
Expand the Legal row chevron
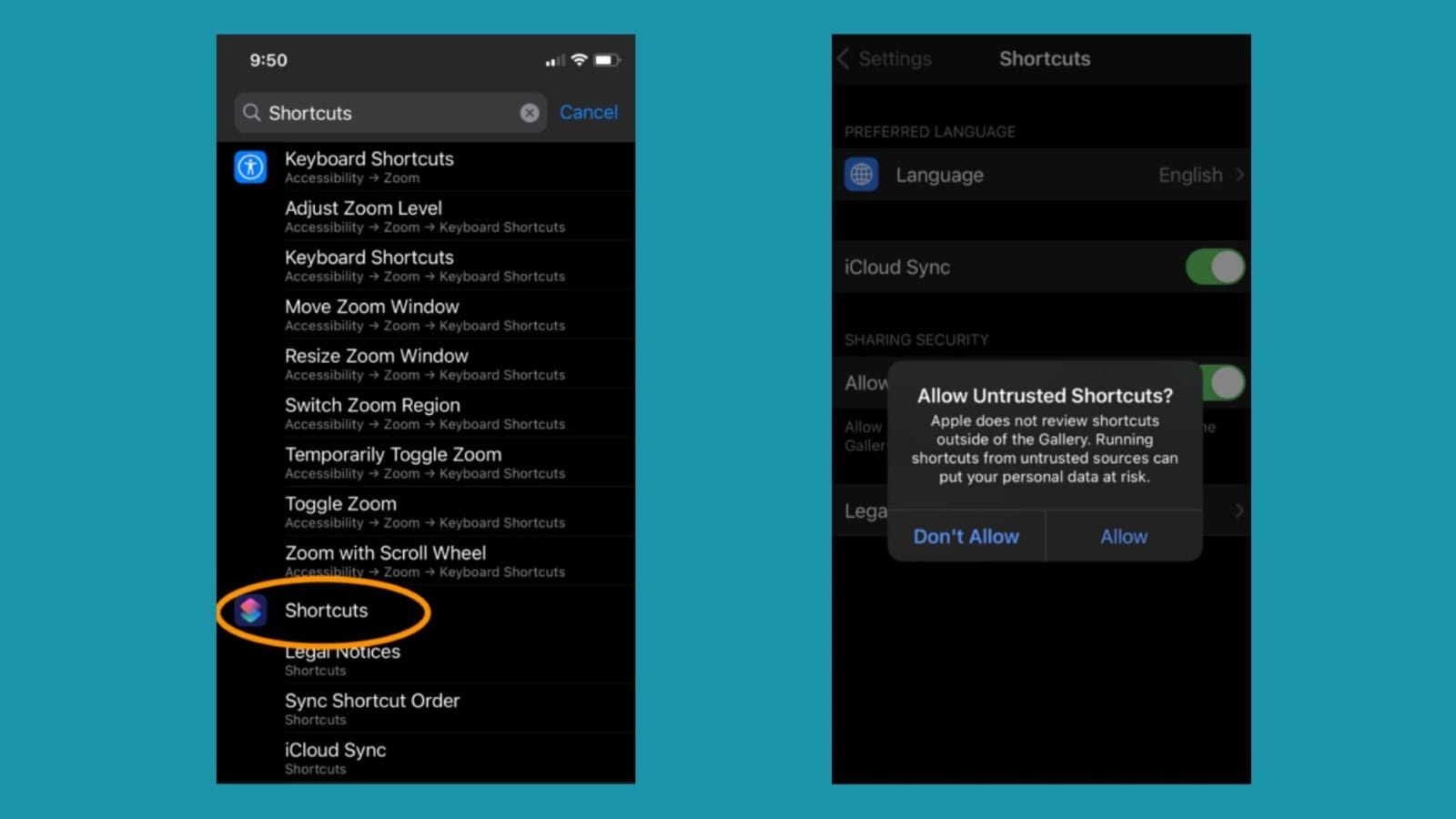coord(1239,511)
